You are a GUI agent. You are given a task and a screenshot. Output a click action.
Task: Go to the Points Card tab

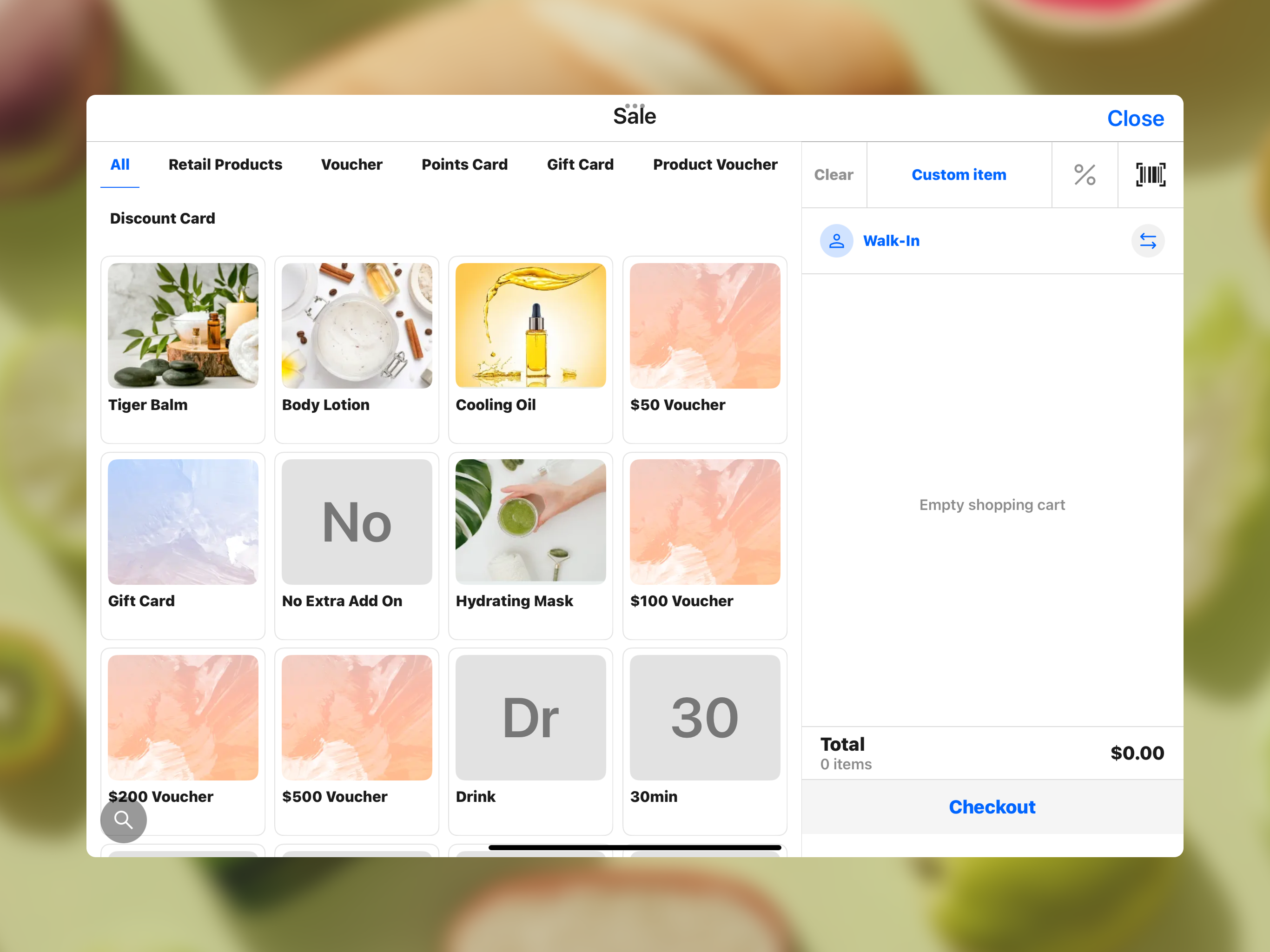tap(464, 165)
